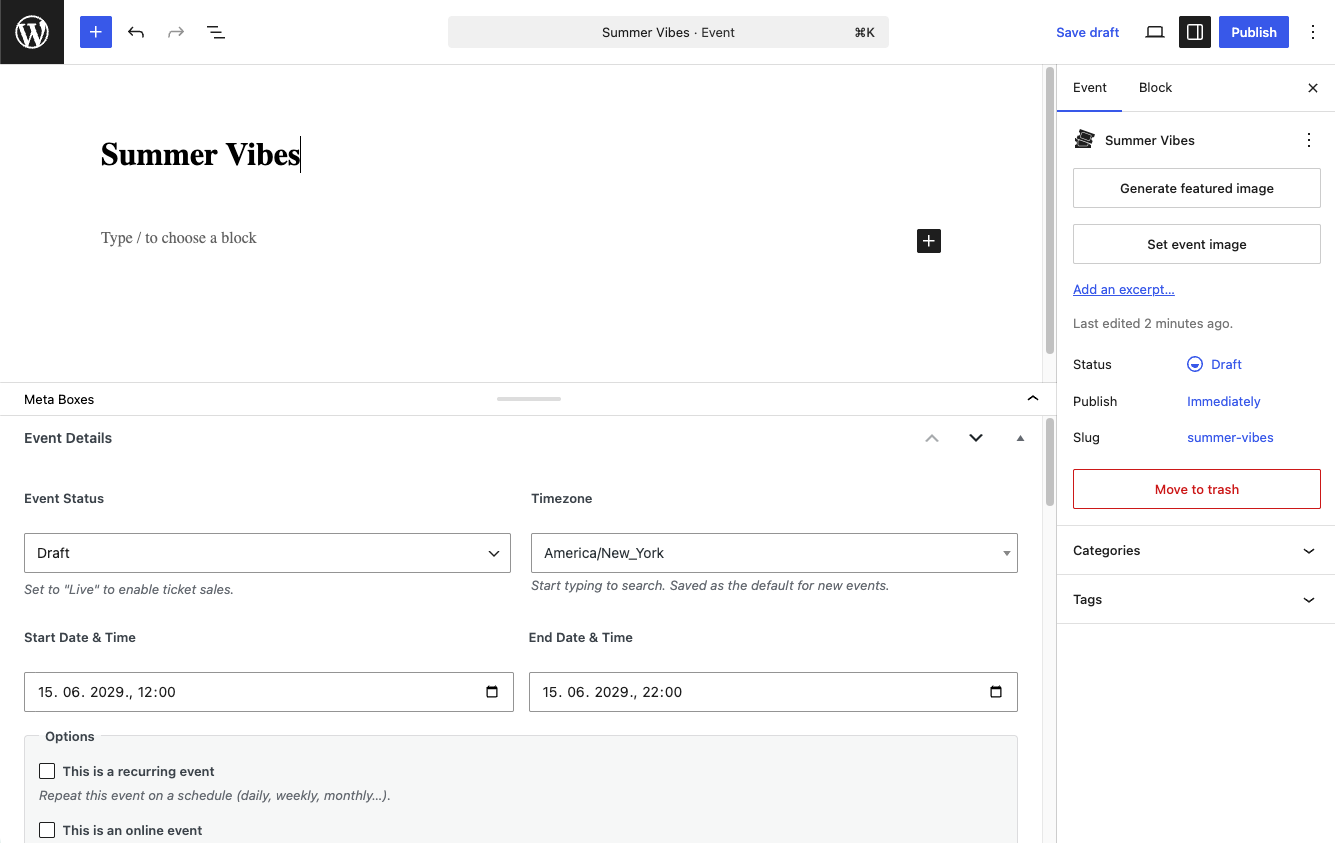Click the event ticket icon beside Summer Vibes
The height and width of the screenshot is (843, 1335).
1084,140
